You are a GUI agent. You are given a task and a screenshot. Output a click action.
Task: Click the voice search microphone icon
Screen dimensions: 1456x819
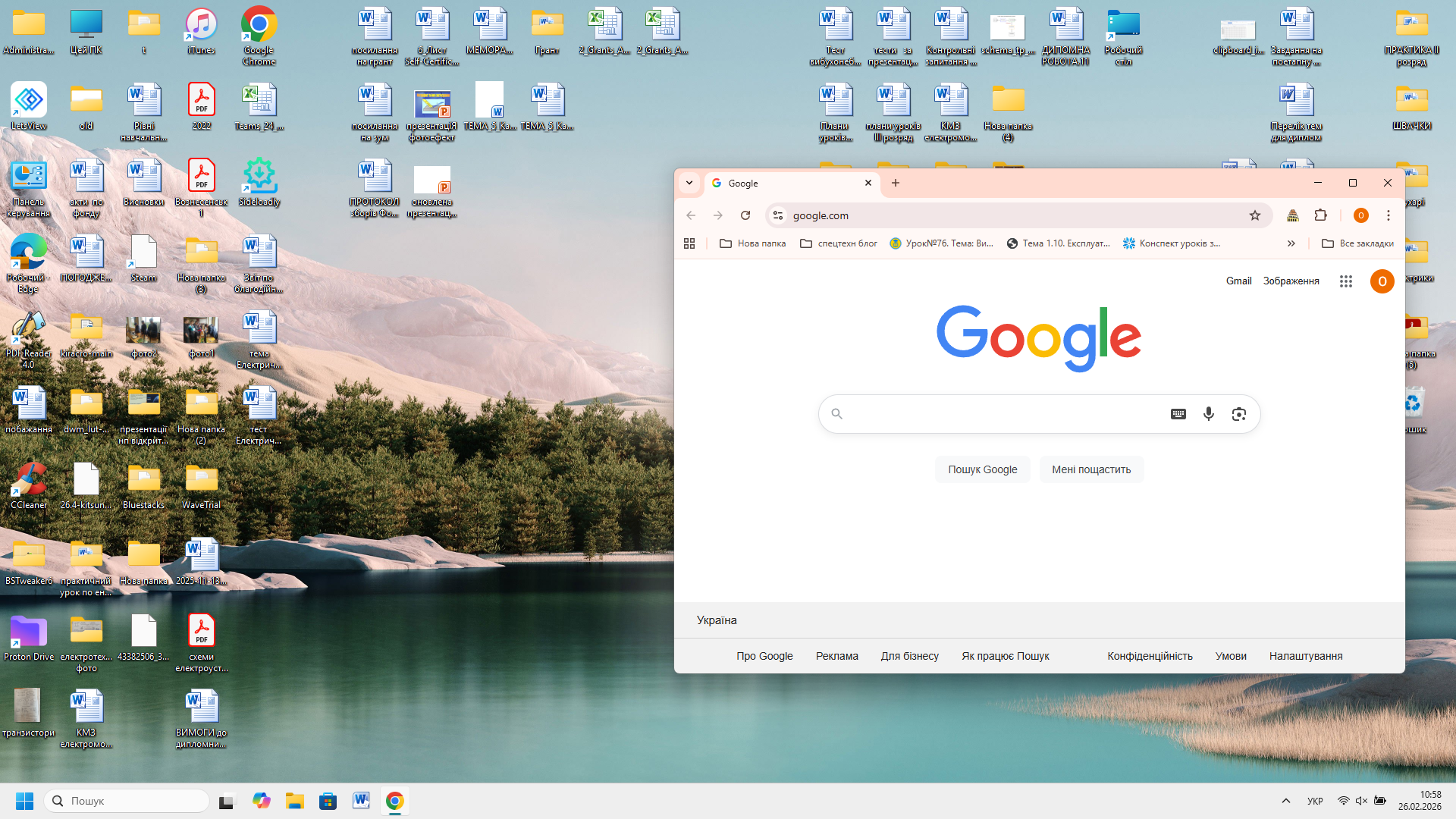click(x=1209, y=414)
